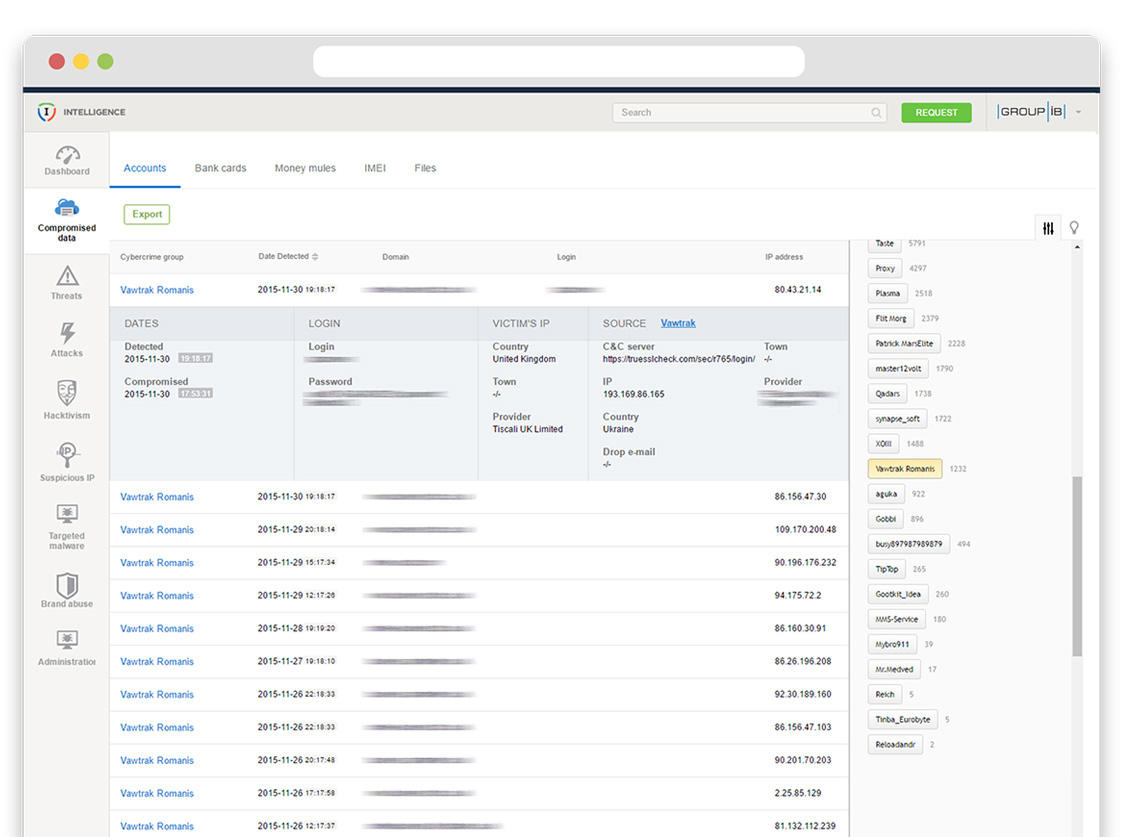Toggle the lightbulb hint icon

tap(1074, 228)
